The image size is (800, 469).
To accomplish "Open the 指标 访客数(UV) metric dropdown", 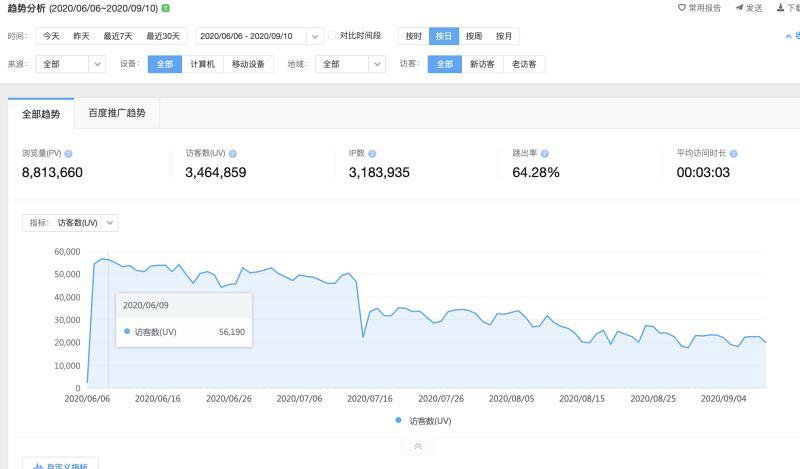I will pos(70,223).
